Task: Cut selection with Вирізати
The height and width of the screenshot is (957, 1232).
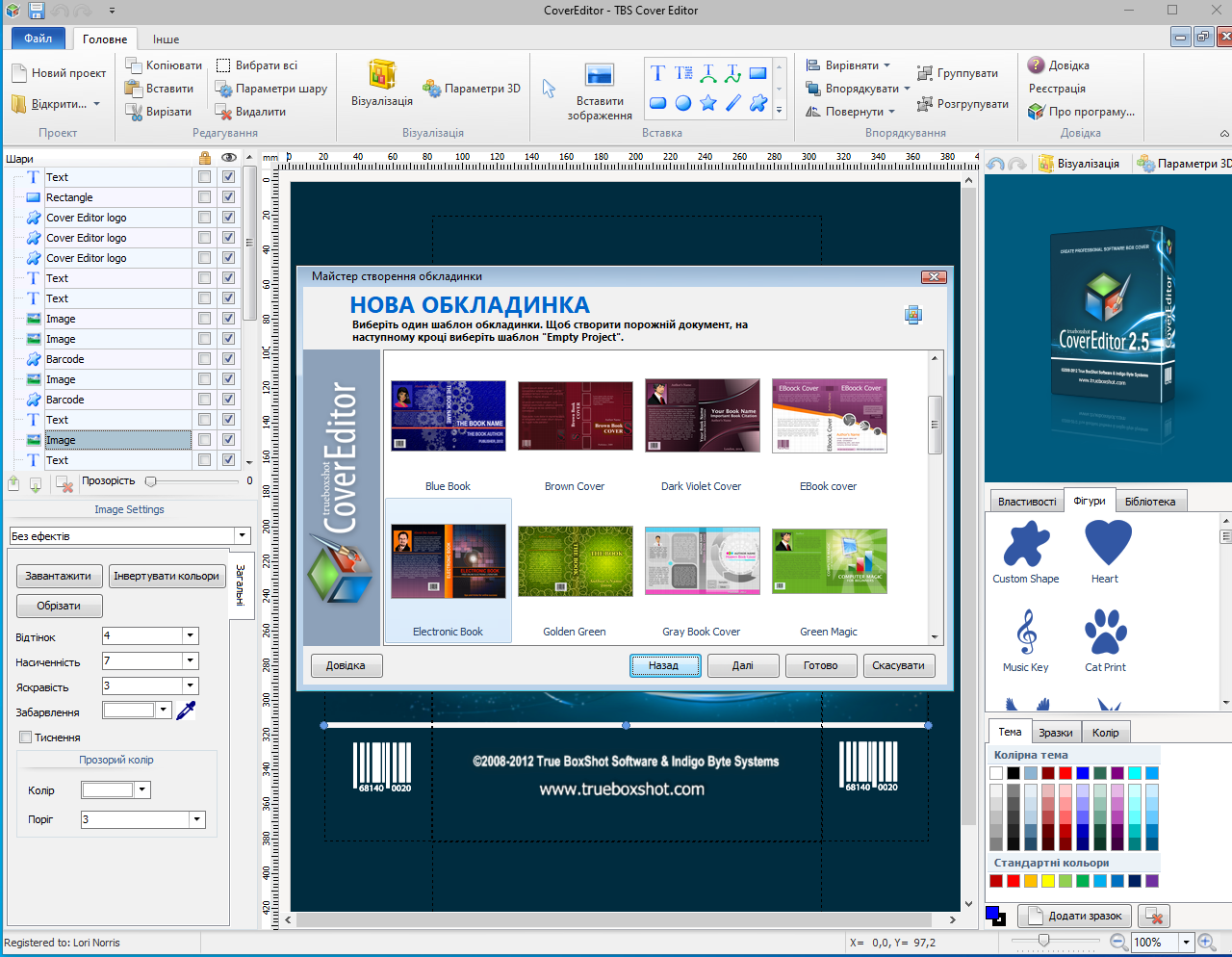Action: tap(159, 112)
